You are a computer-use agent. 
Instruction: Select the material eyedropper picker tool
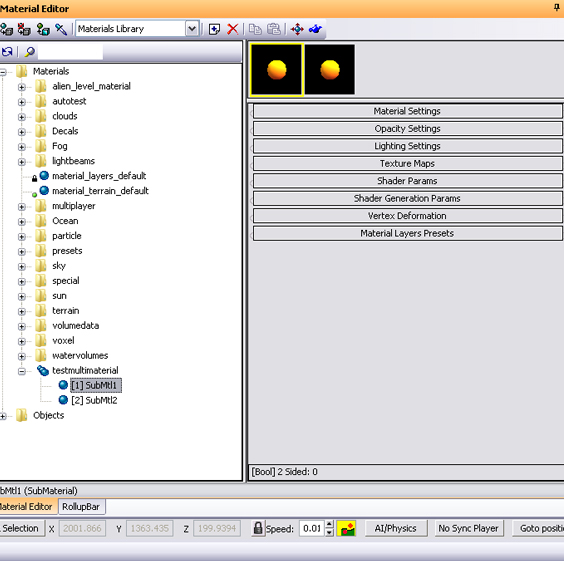click(x=61, y=29)
